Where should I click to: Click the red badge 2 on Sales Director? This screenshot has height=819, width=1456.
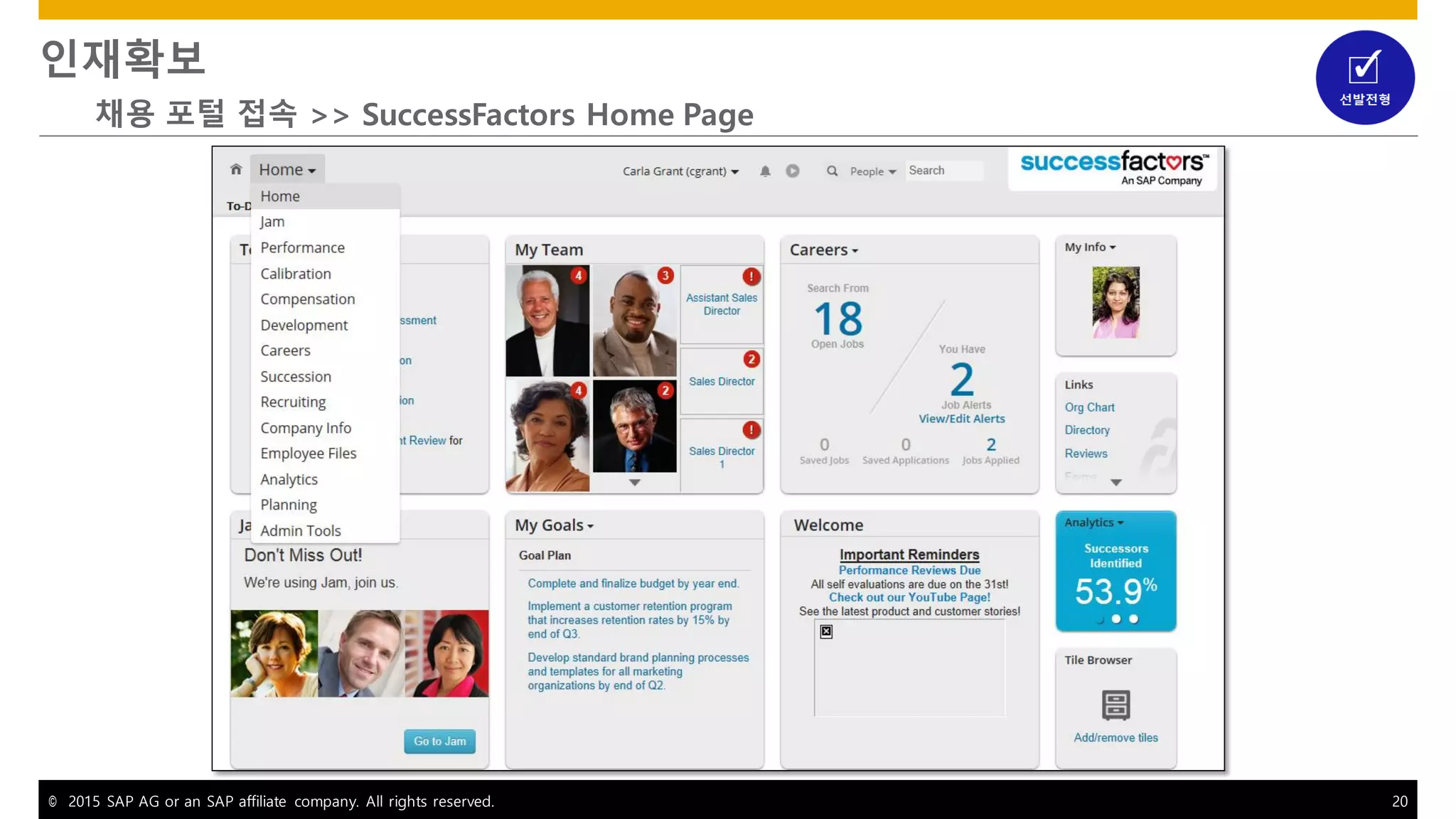(751, 359)
